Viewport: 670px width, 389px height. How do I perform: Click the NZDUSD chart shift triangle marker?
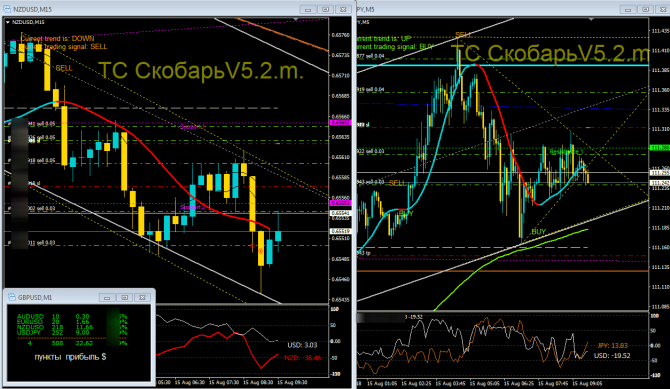[296, 19]
